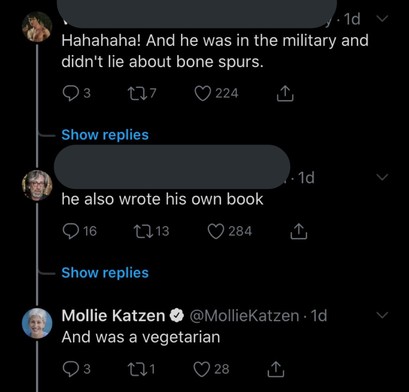Viewport: 409px width, 392px height.
Task: Share the bone spurs tweet
Action: (285, 93)
